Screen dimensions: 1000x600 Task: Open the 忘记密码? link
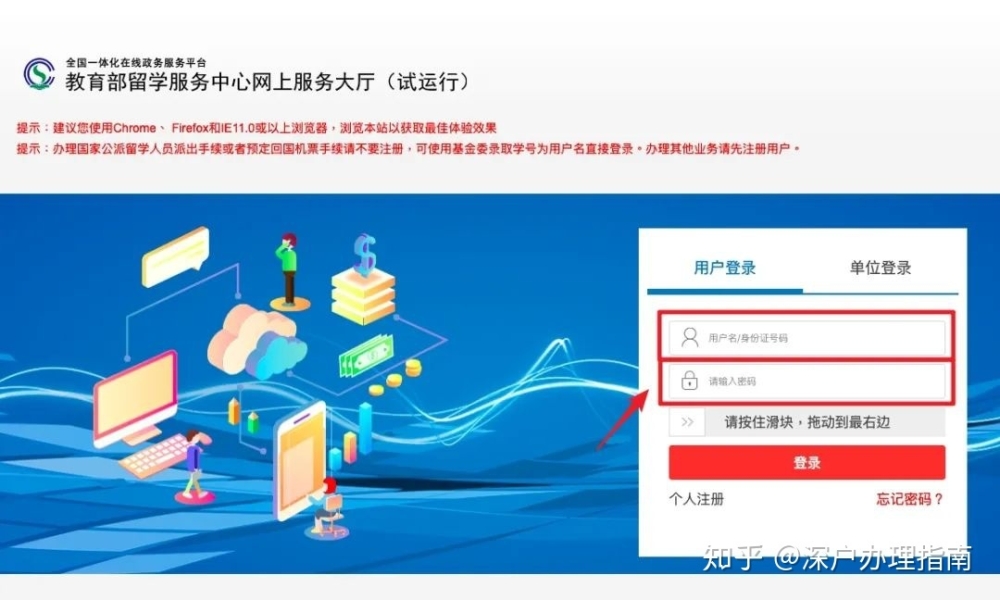point(909,499)
